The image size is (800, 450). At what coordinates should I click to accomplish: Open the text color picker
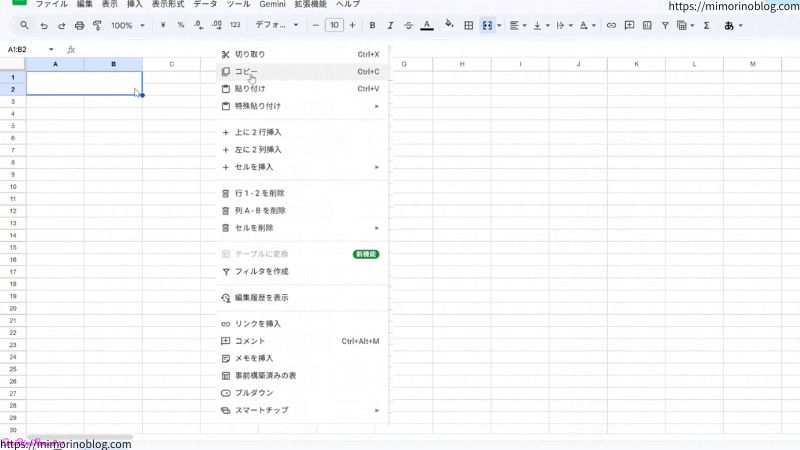[x=427, y=25]
